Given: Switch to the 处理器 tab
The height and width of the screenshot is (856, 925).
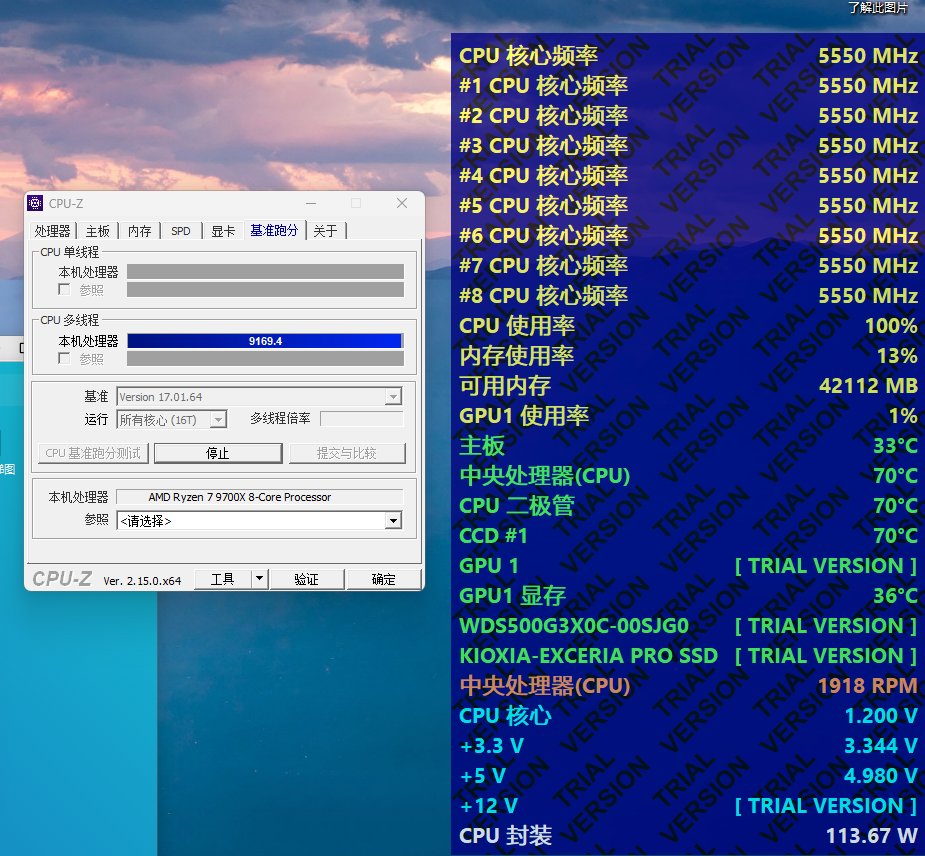Looking at the screenshot, I should point(52,231).
